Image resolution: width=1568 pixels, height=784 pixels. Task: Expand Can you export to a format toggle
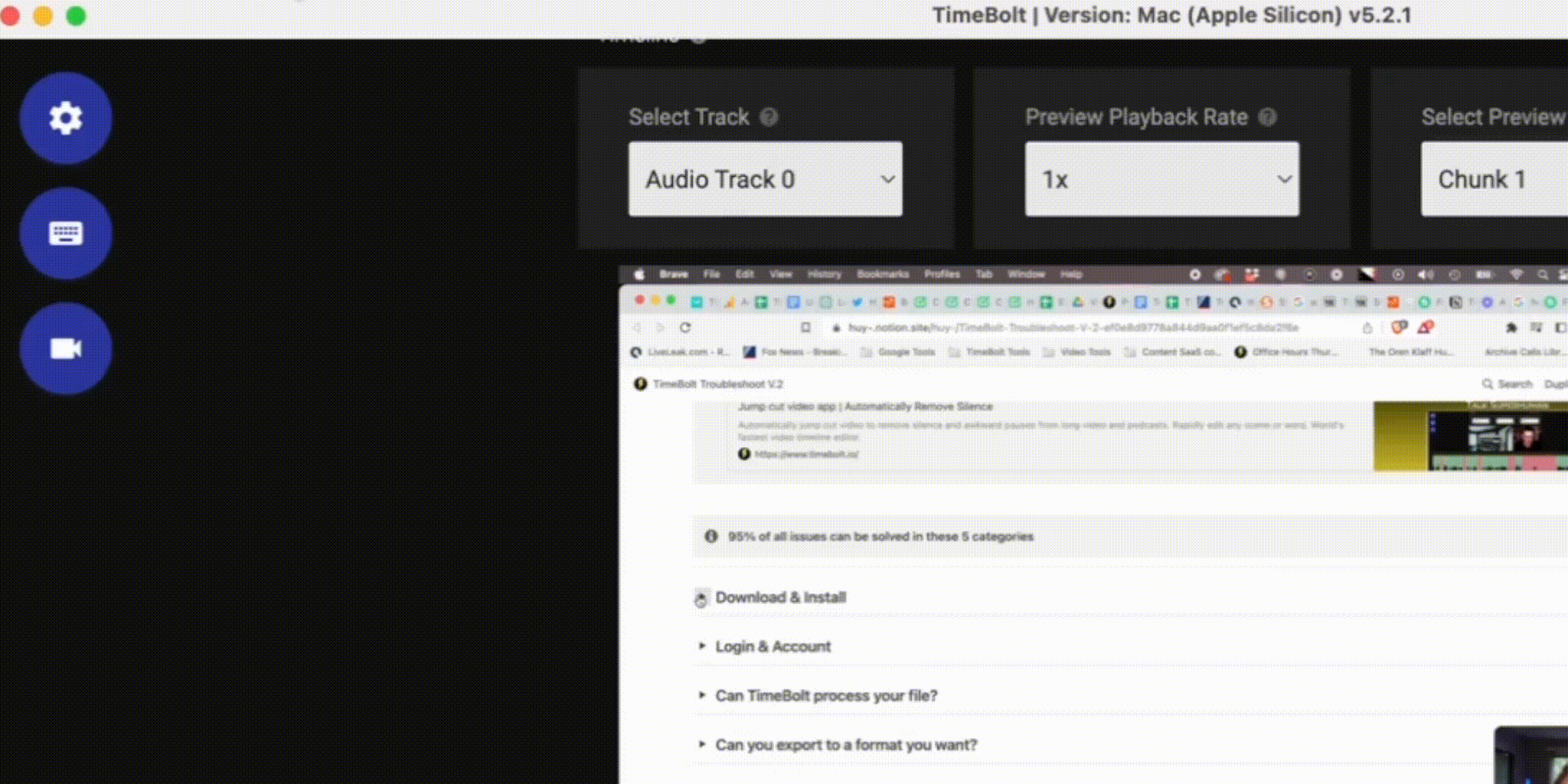click(x=701, y=744)
